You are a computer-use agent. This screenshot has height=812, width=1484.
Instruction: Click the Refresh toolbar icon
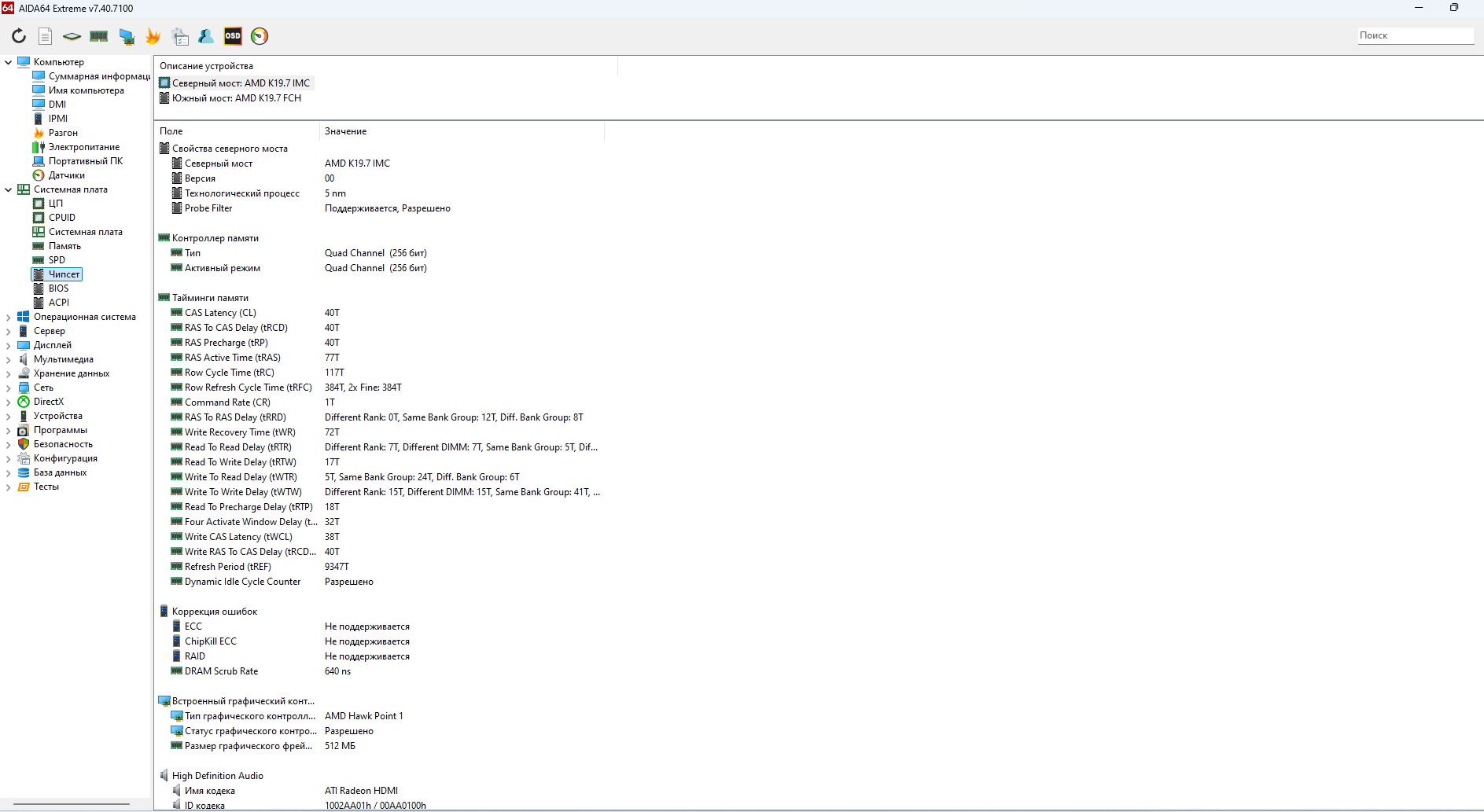[19, 36]
